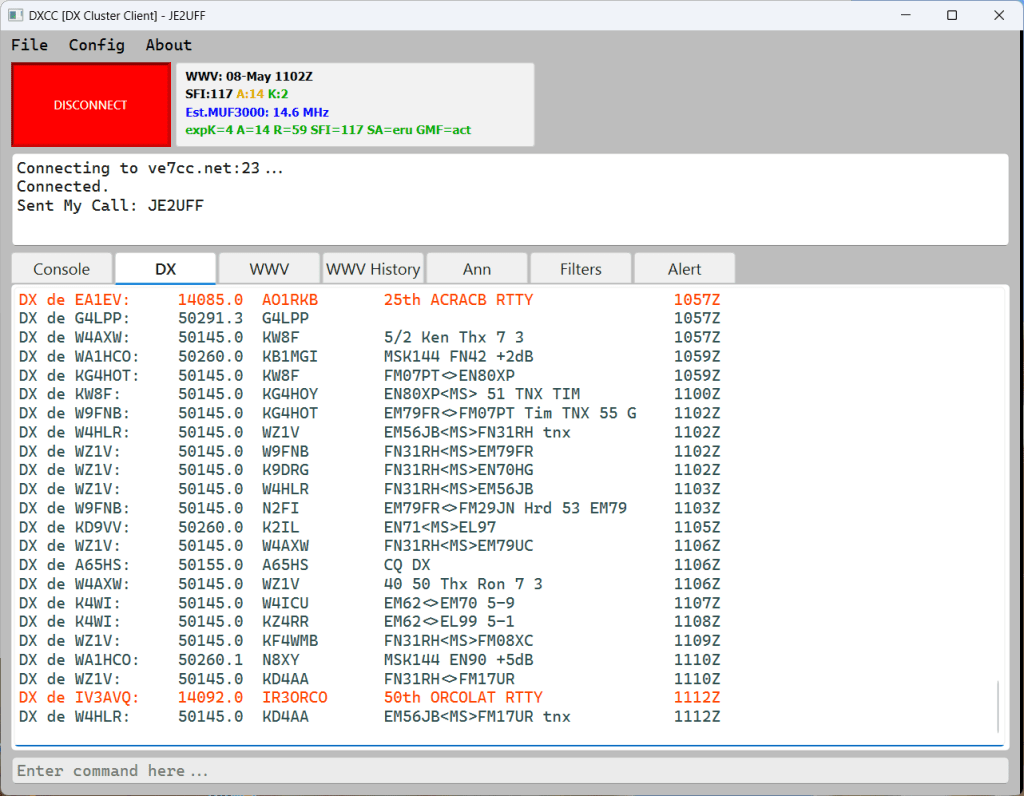Click the 'SFI:117' solar flux value
This screenshot has width=1024, height=796.
click(209, 94)
